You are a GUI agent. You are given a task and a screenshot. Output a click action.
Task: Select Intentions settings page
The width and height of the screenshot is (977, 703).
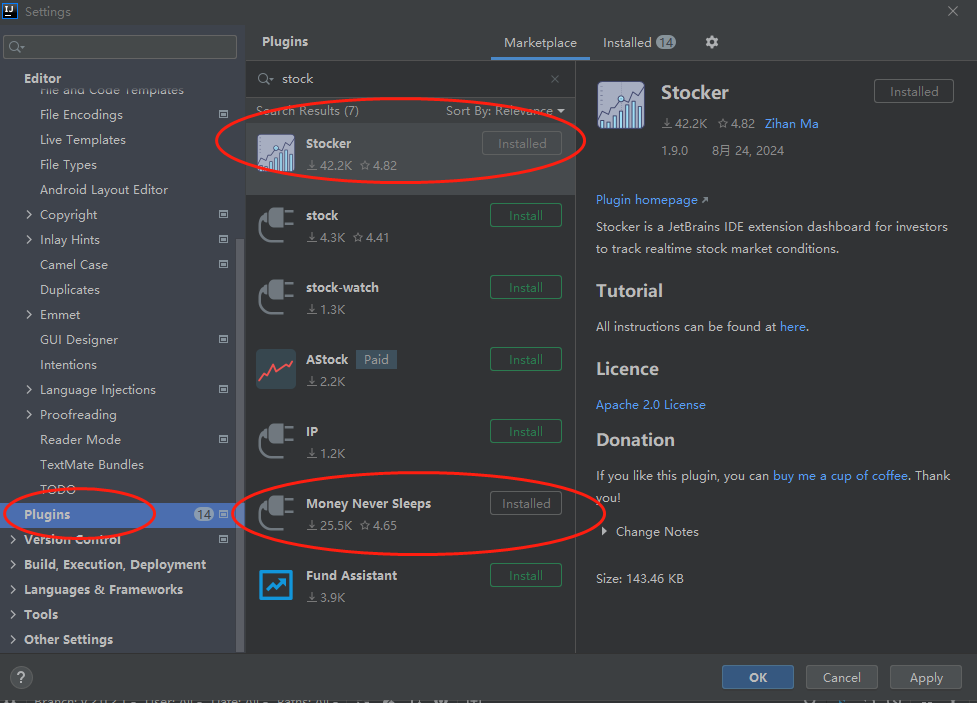[x=69, y=365]
